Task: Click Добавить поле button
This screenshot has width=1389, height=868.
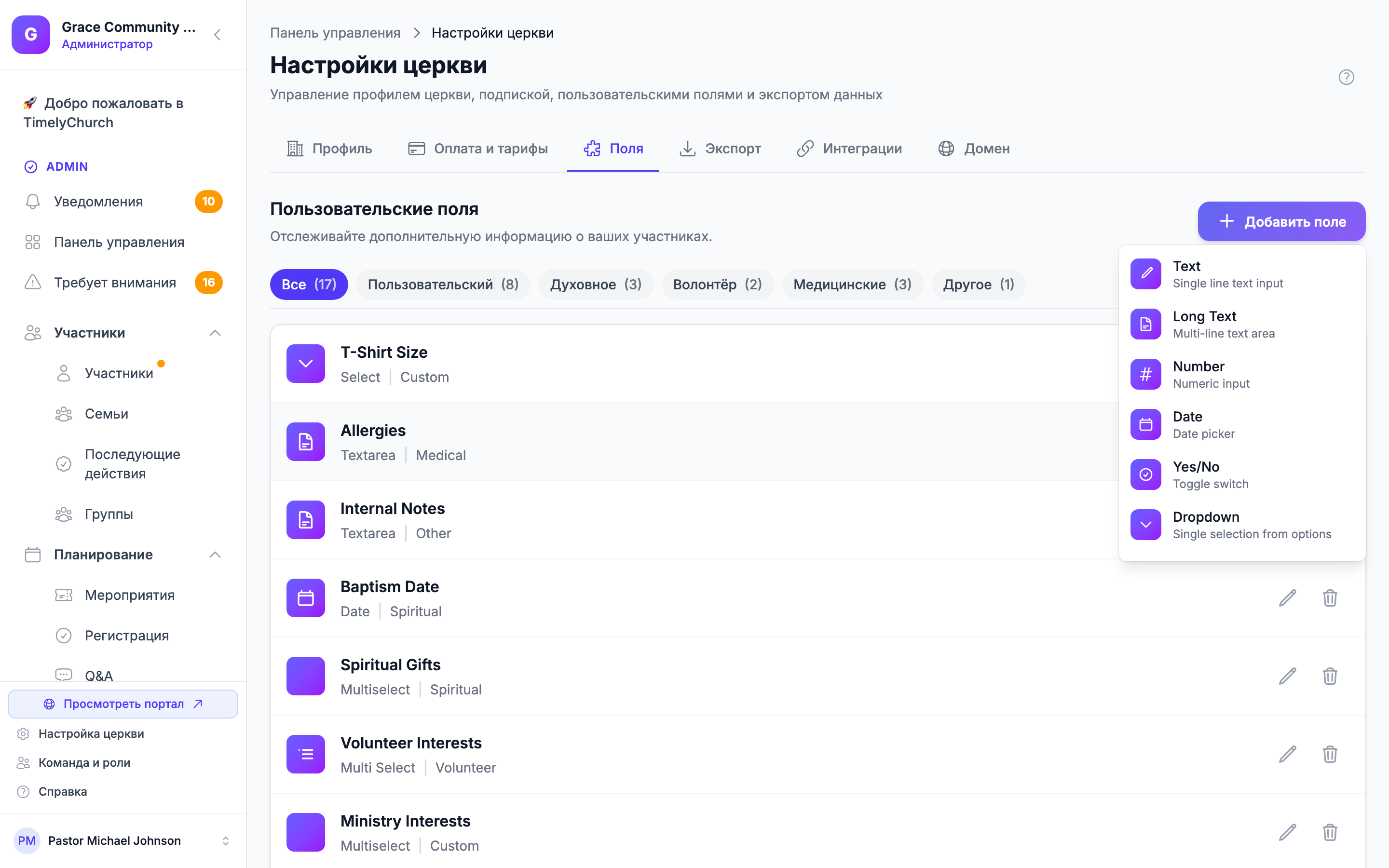Action: point(1281,222)
